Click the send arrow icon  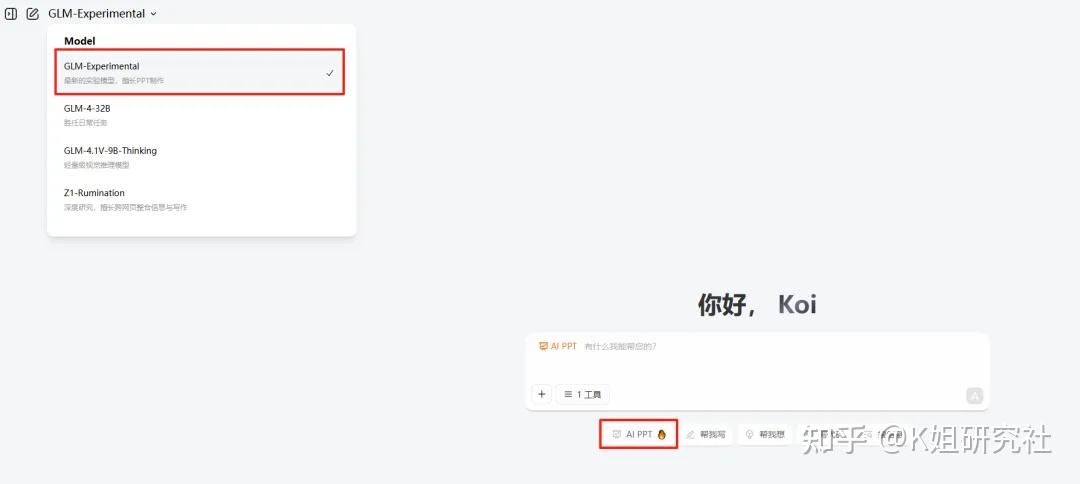[974, 395]
